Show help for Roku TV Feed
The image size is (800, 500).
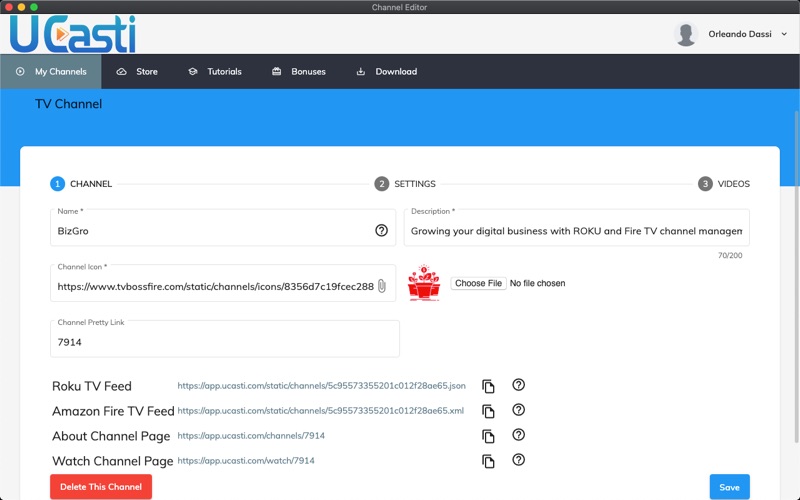pyautogui.click(x=518, y=385)
